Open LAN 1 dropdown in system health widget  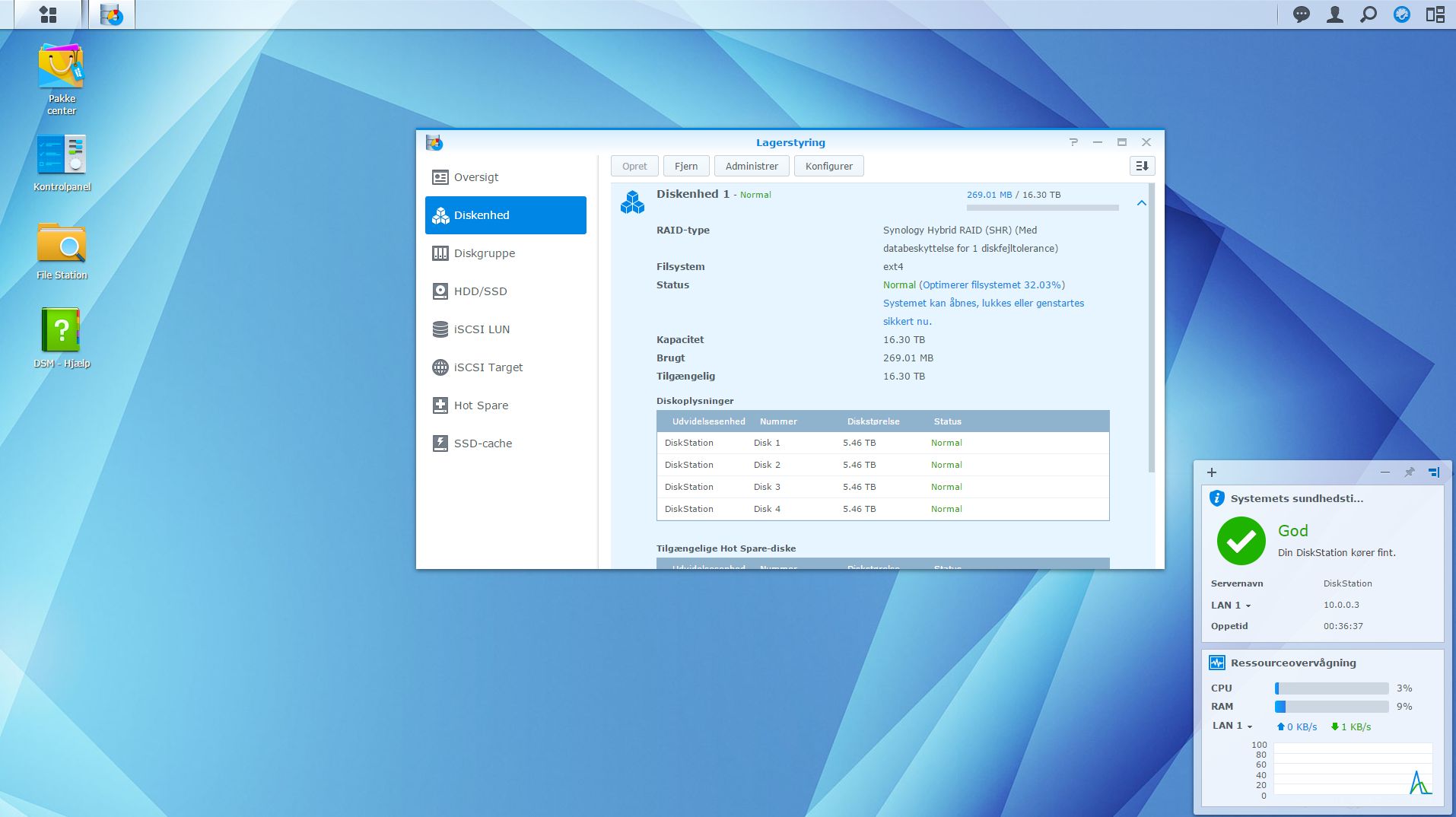click(1231, 606)
